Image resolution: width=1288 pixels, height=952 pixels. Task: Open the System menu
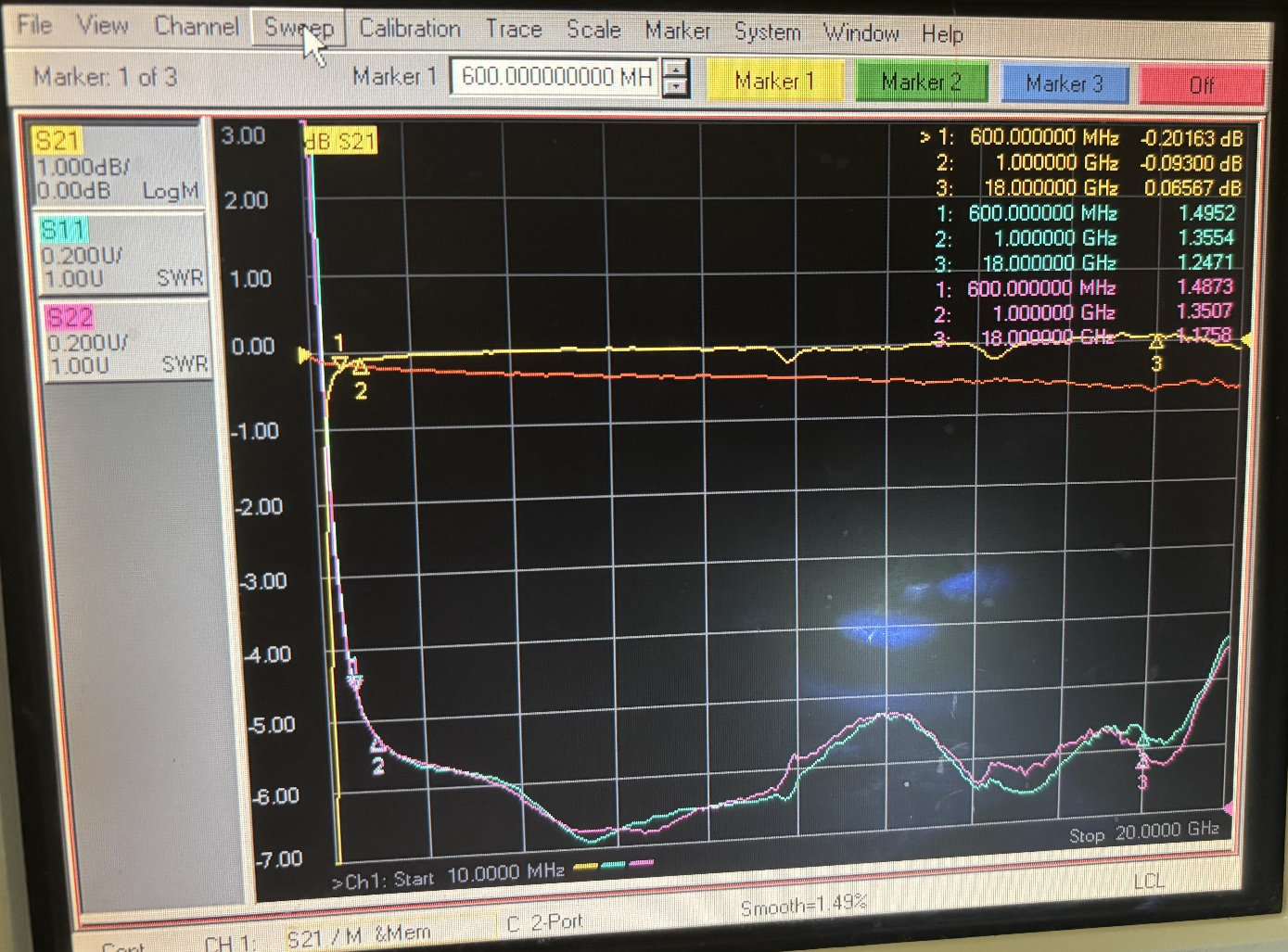767,32
